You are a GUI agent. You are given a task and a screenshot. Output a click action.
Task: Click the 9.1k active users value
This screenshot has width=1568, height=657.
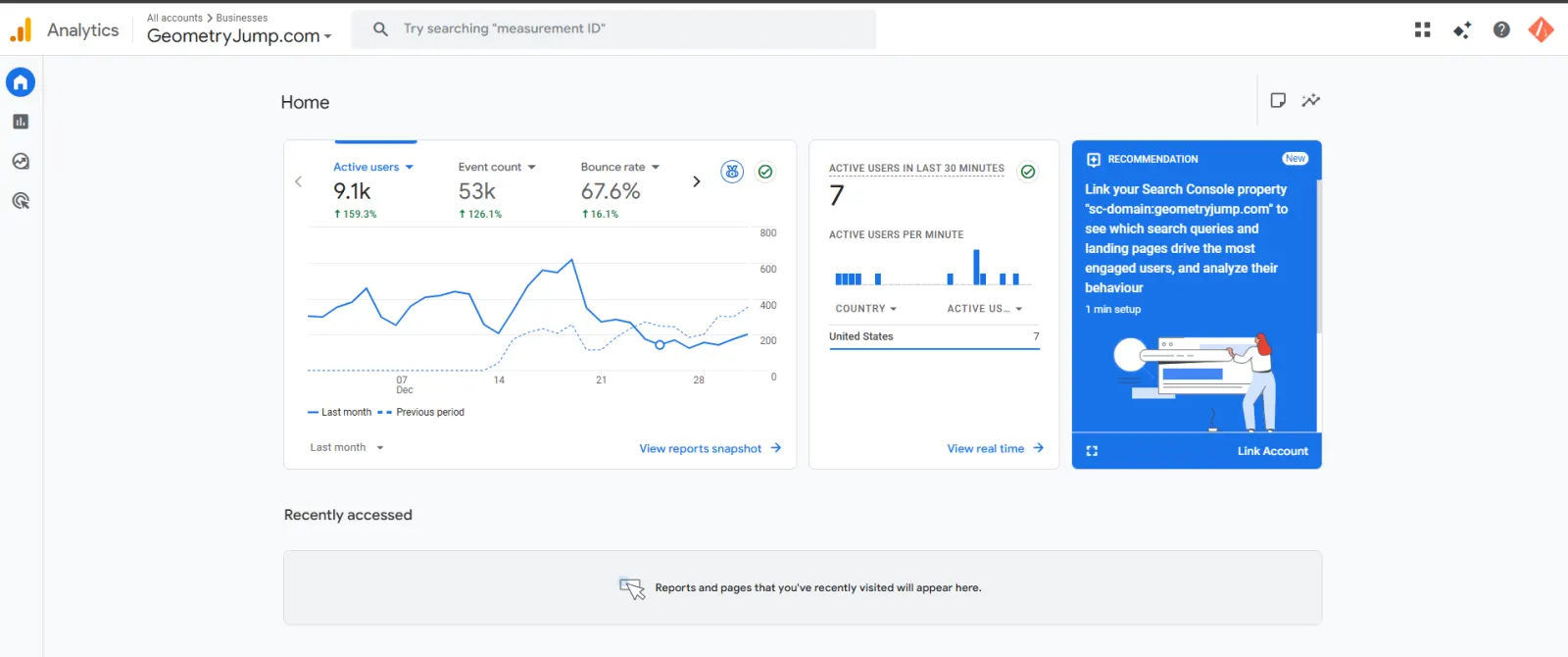[352, 191]
